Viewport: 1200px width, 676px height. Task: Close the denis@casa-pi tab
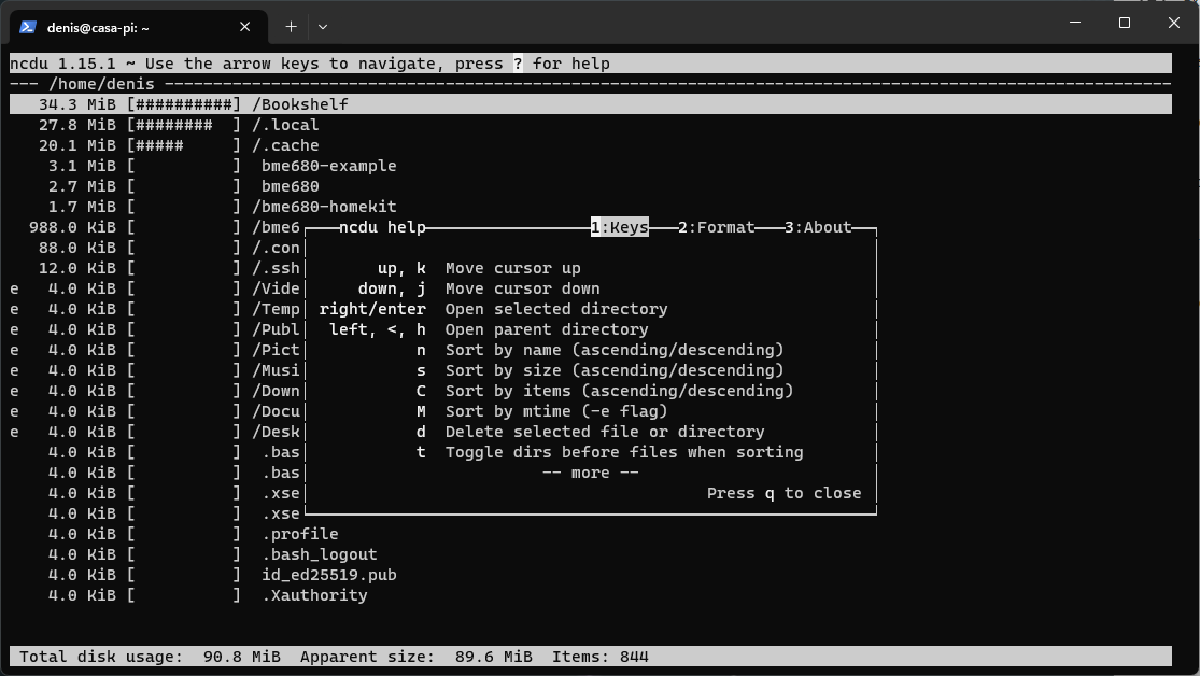click(245, 27)
